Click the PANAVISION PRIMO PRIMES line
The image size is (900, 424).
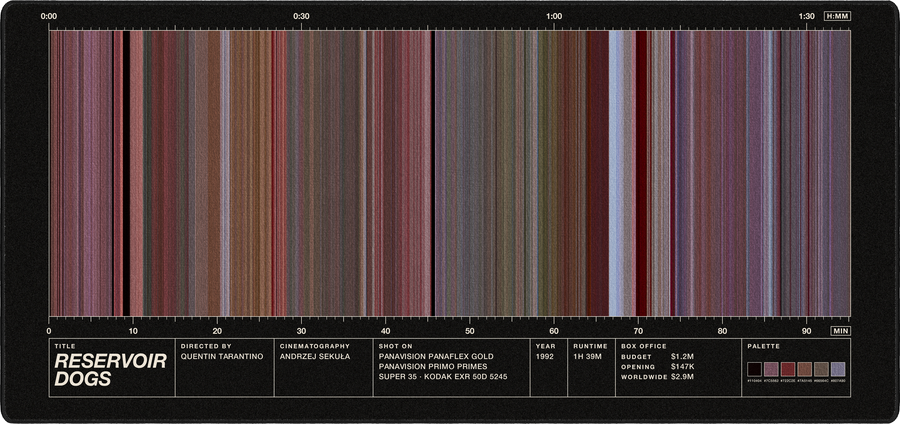(x=433, y=367)
